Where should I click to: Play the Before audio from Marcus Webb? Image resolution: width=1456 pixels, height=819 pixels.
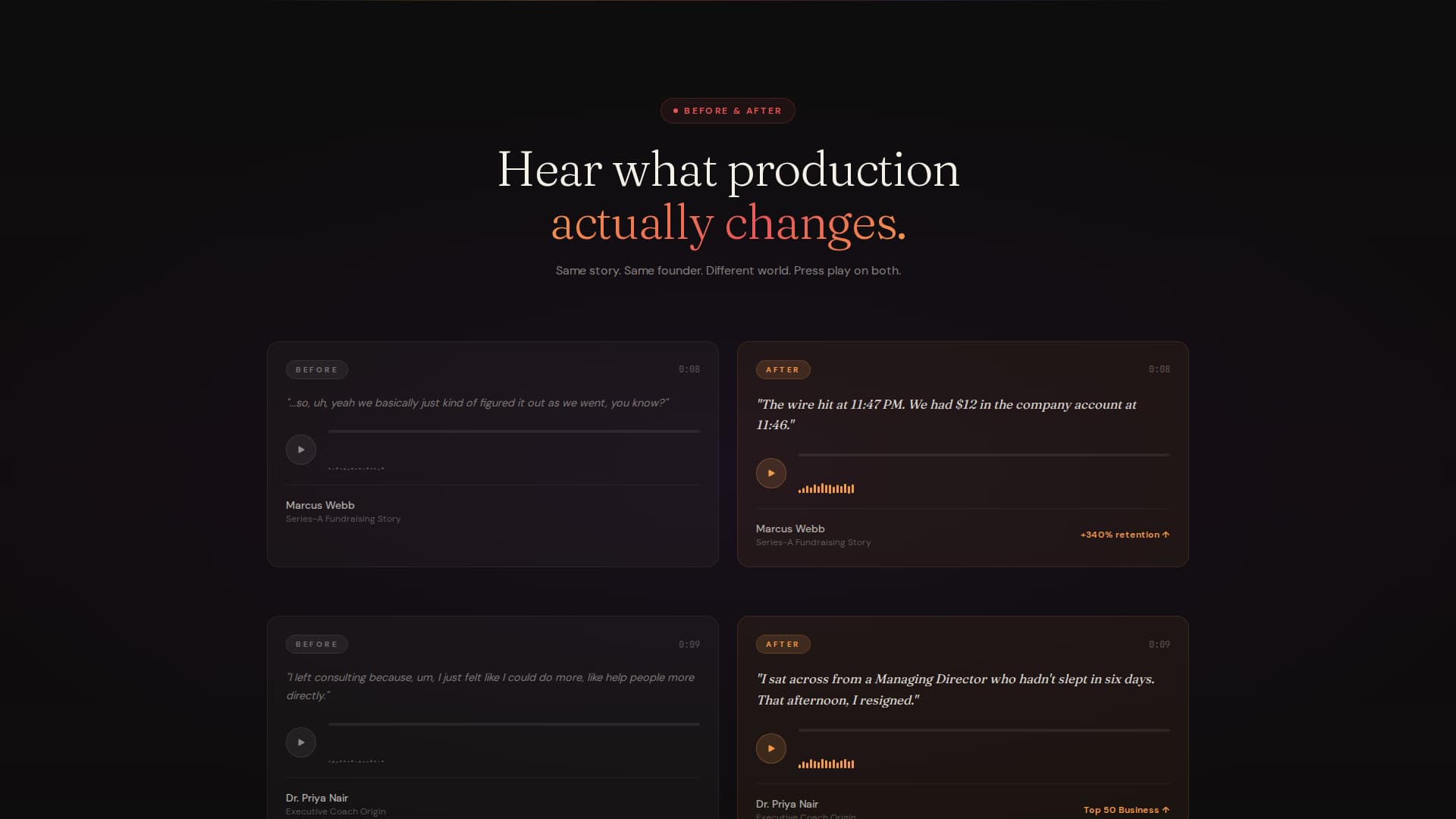[300, 449]
